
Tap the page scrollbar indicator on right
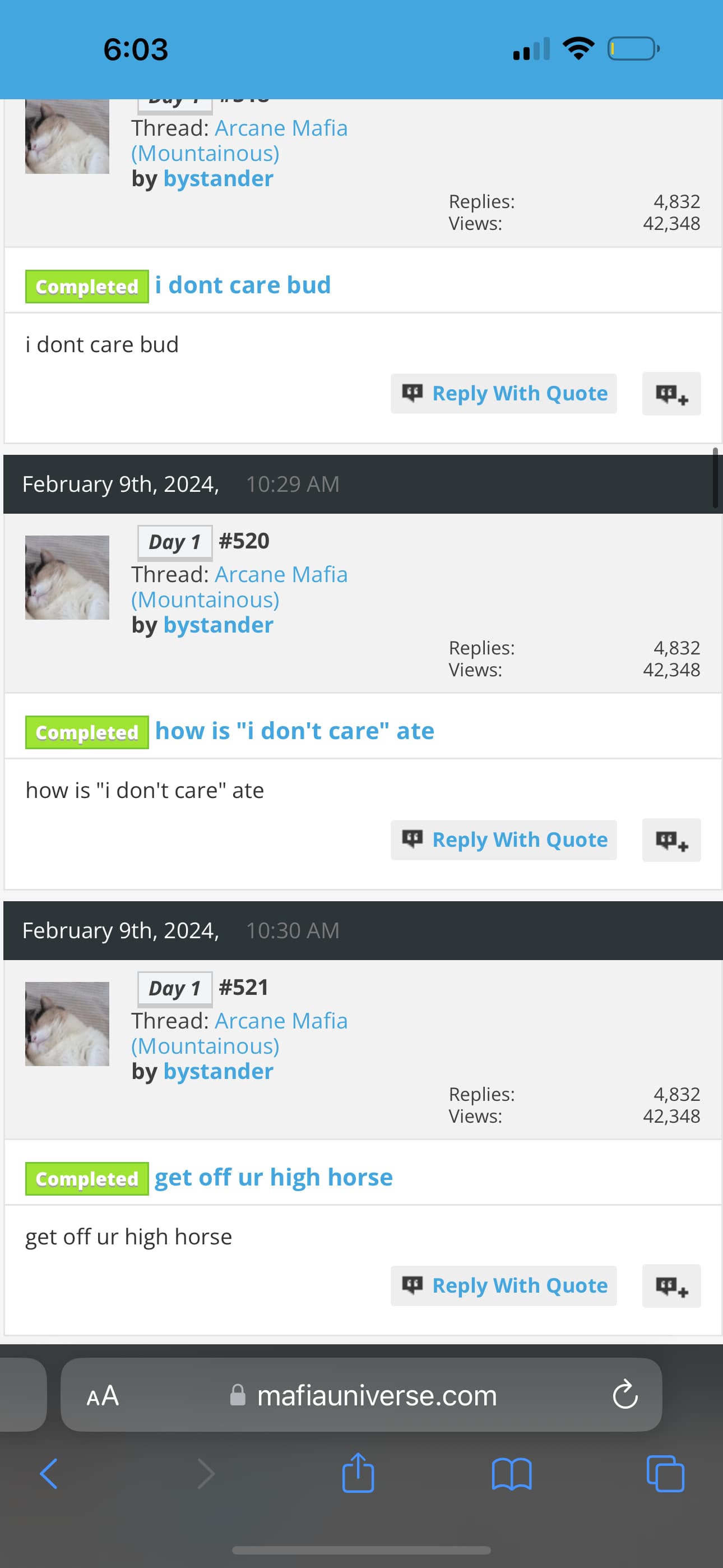point(715,478)
